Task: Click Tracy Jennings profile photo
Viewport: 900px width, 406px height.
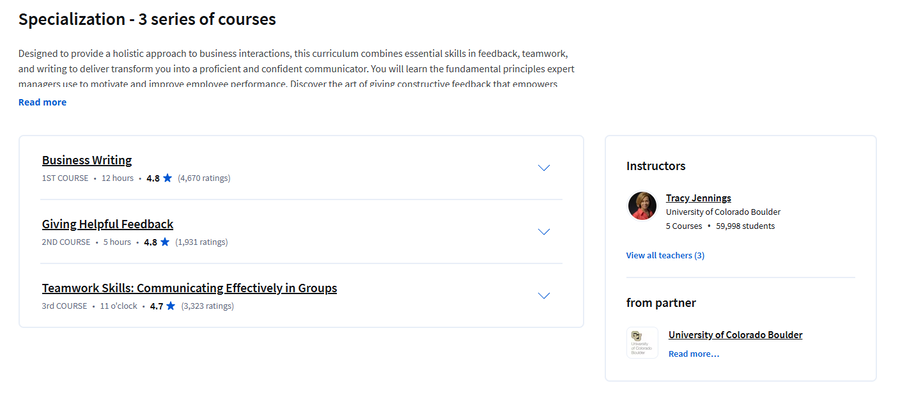Action: tap(642, 206)
